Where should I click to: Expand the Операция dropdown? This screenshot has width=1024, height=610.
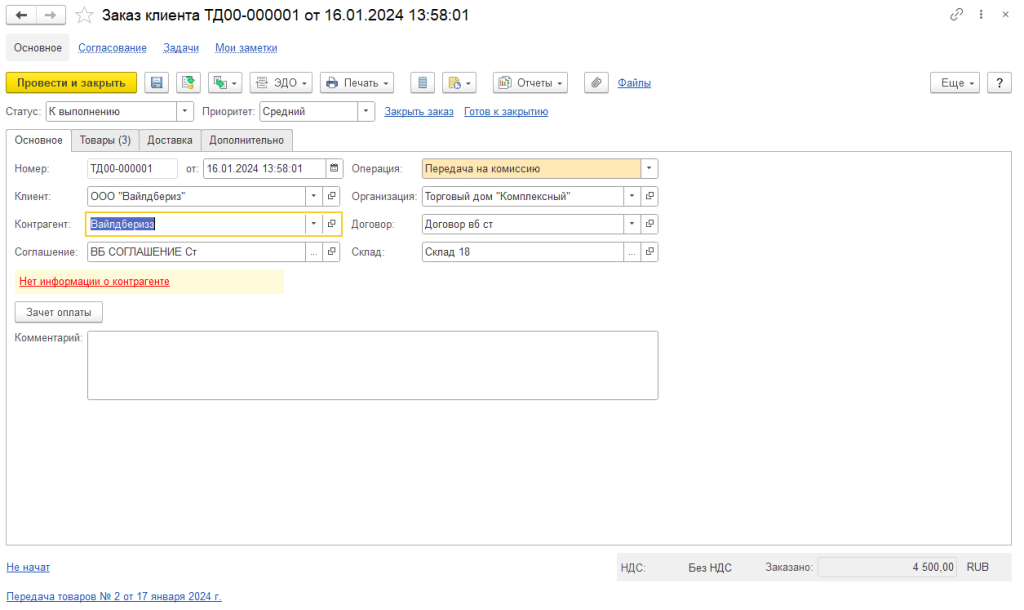pyautogui.click(x=649, y=169)
